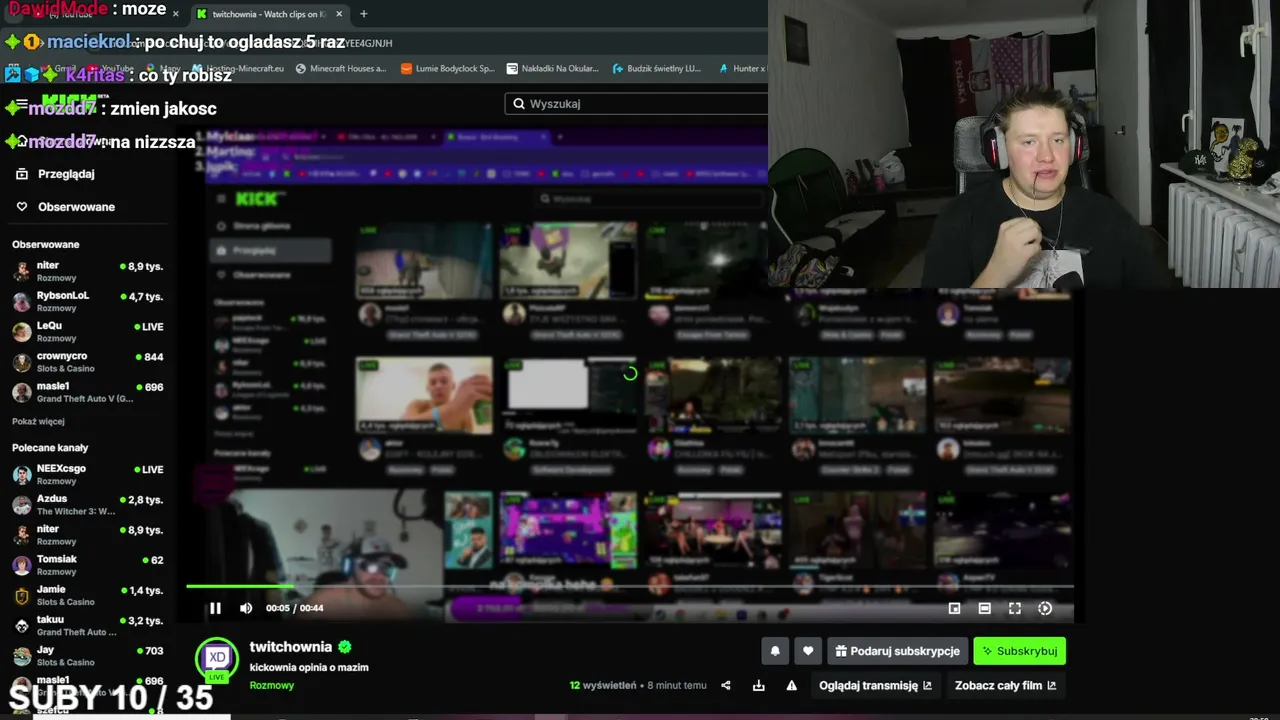Click the green Subskrybuj button

coord(1019,651)
